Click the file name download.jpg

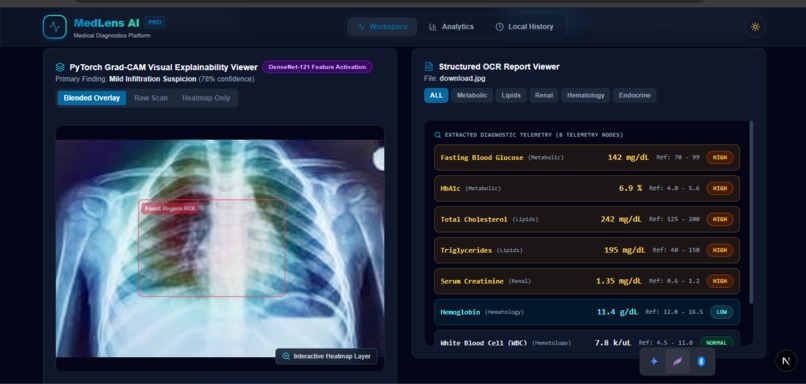coord(462,79)
